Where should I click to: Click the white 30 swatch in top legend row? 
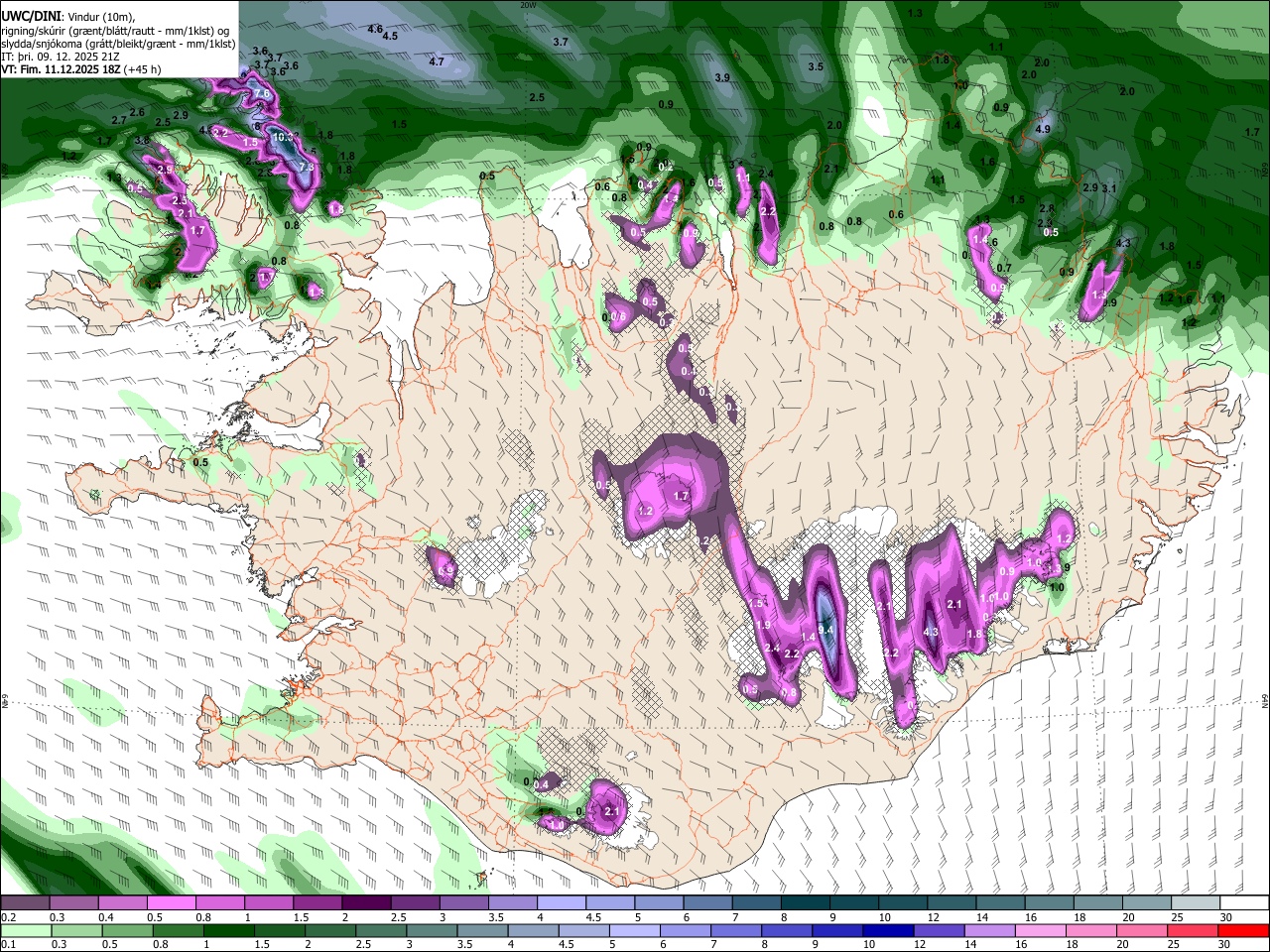(1245, 903)
